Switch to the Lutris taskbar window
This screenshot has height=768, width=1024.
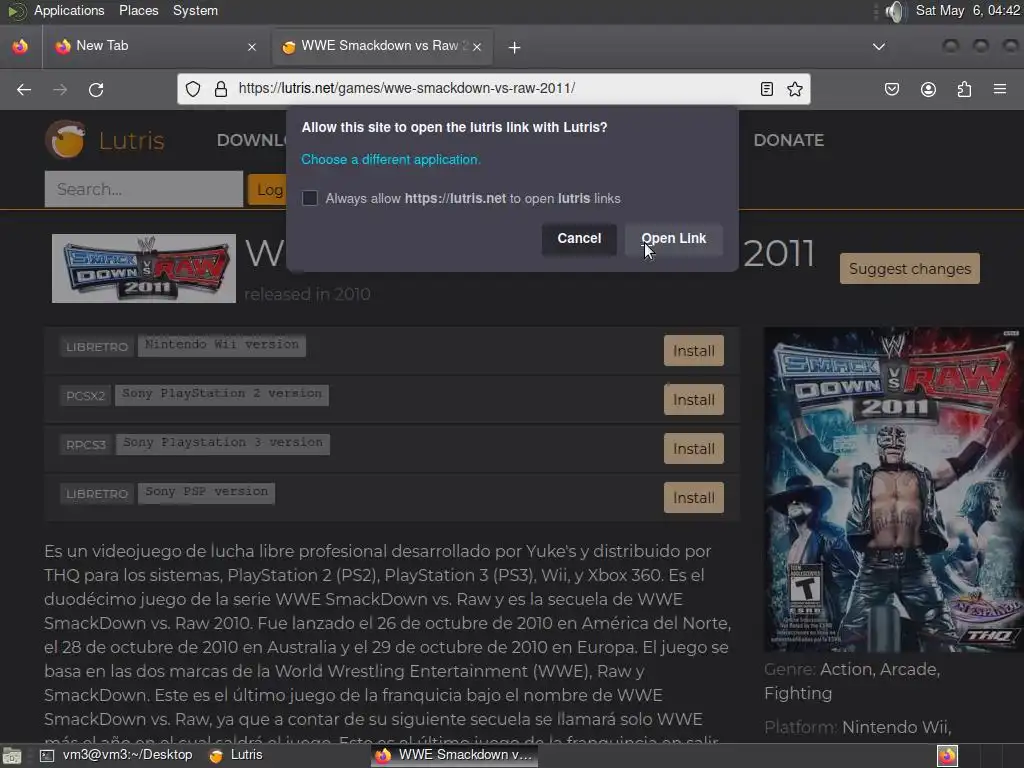tap(236, 756)
